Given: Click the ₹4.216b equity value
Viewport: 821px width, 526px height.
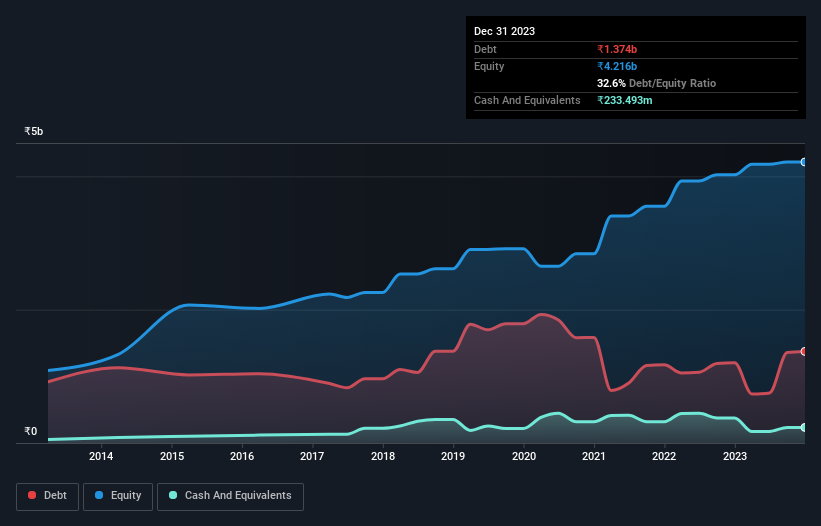Looking at the screenshot, I should (x=617, y=66).
